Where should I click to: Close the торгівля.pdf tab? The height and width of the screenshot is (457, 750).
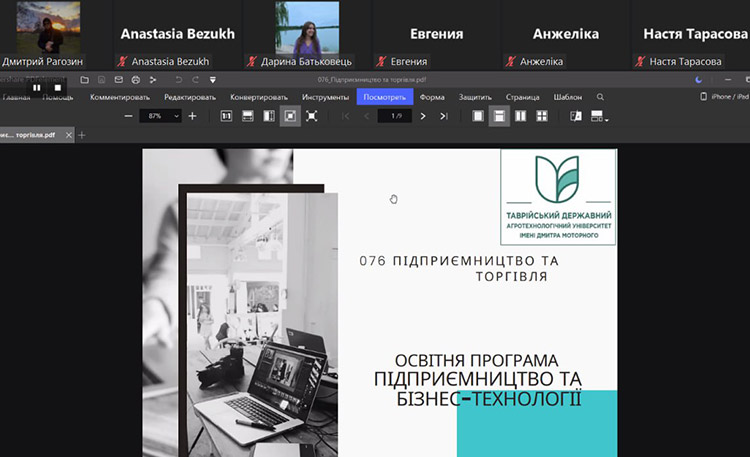tap(69, 135)
